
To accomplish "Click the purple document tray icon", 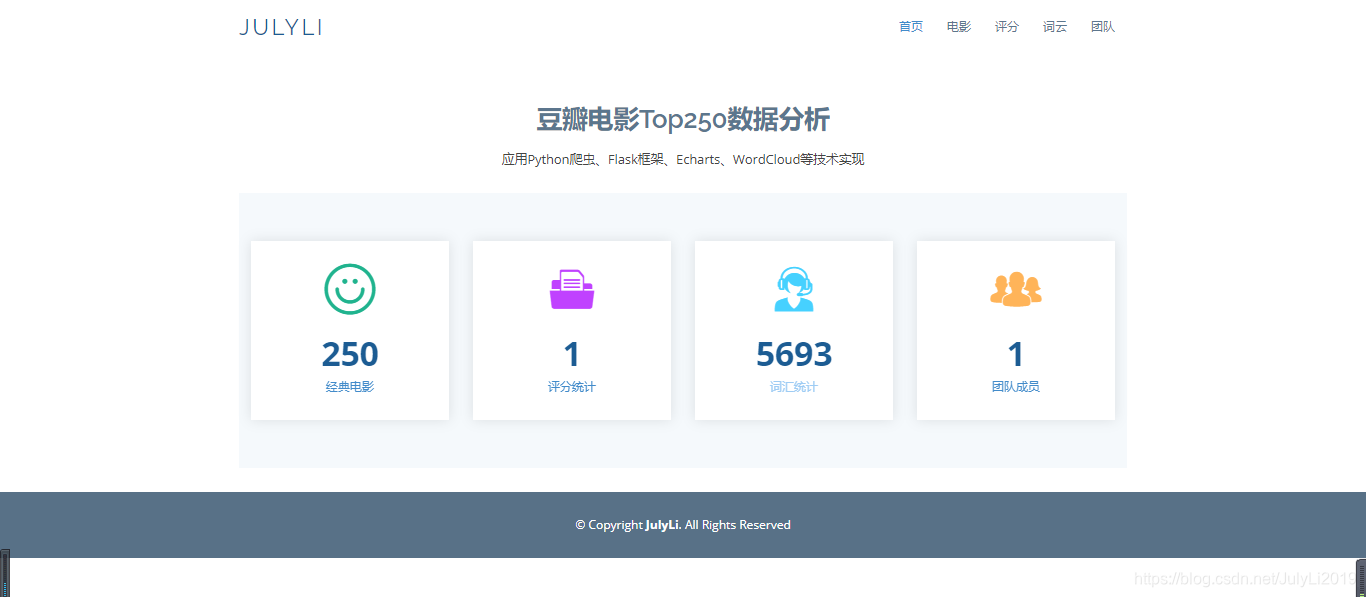I will point(572,289).
